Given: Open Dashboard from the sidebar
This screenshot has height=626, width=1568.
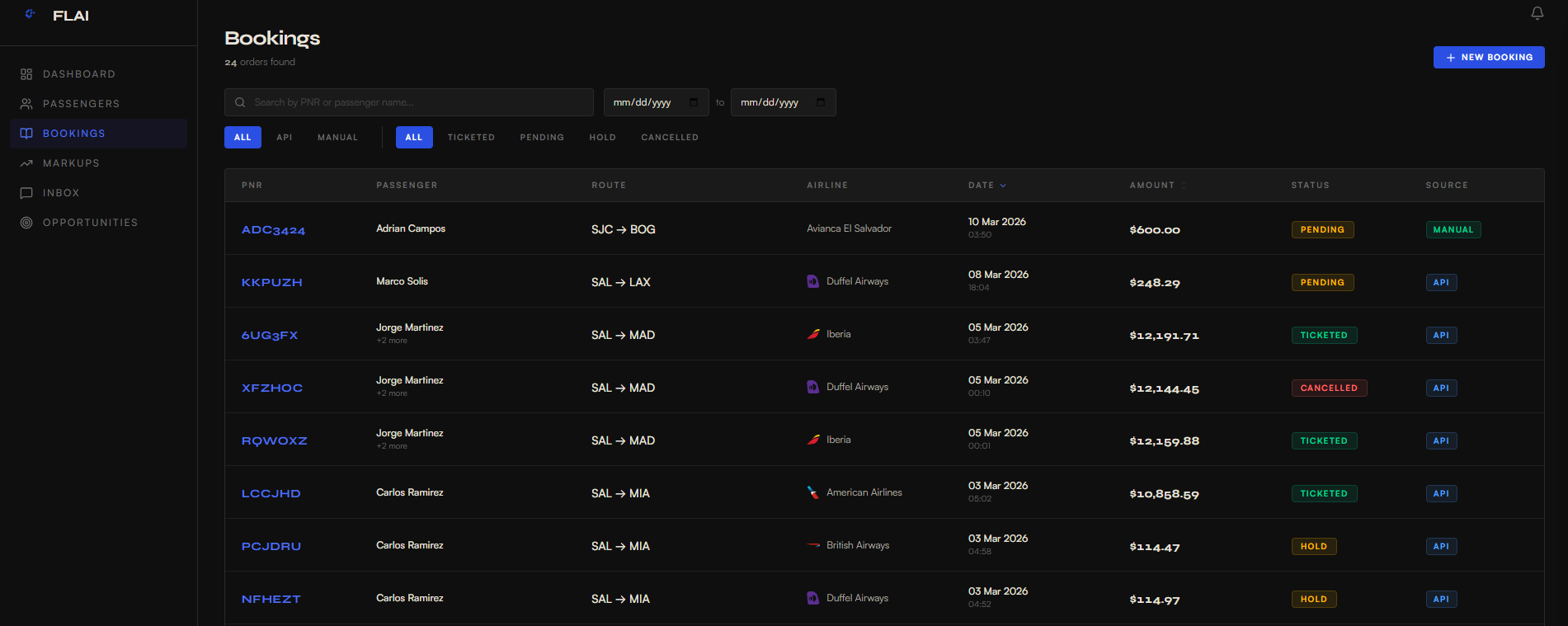Looking at the screenshot, I should (98, 74).
